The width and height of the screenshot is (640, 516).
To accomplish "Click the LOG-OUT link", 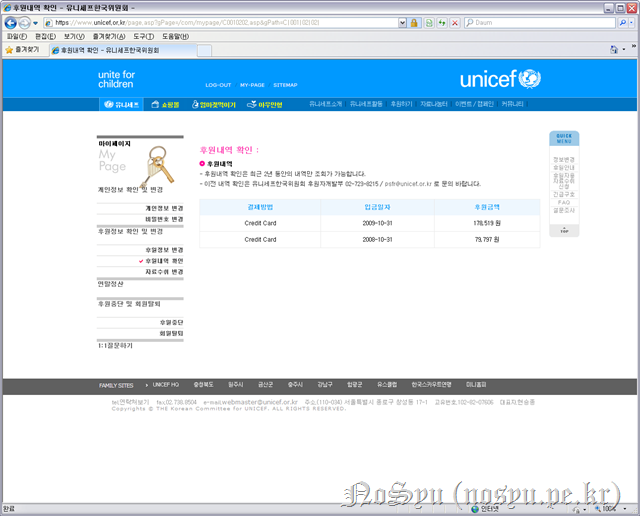I will tap(218, 85).
